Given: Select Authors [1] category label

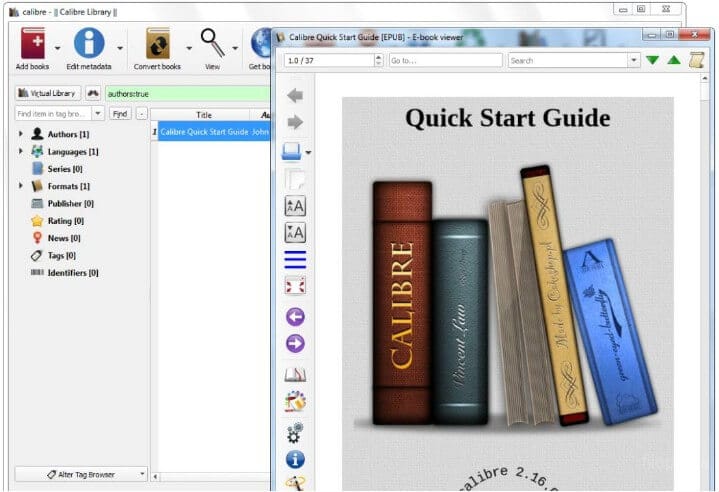Looking at the screenshot, I should point(68,134).
